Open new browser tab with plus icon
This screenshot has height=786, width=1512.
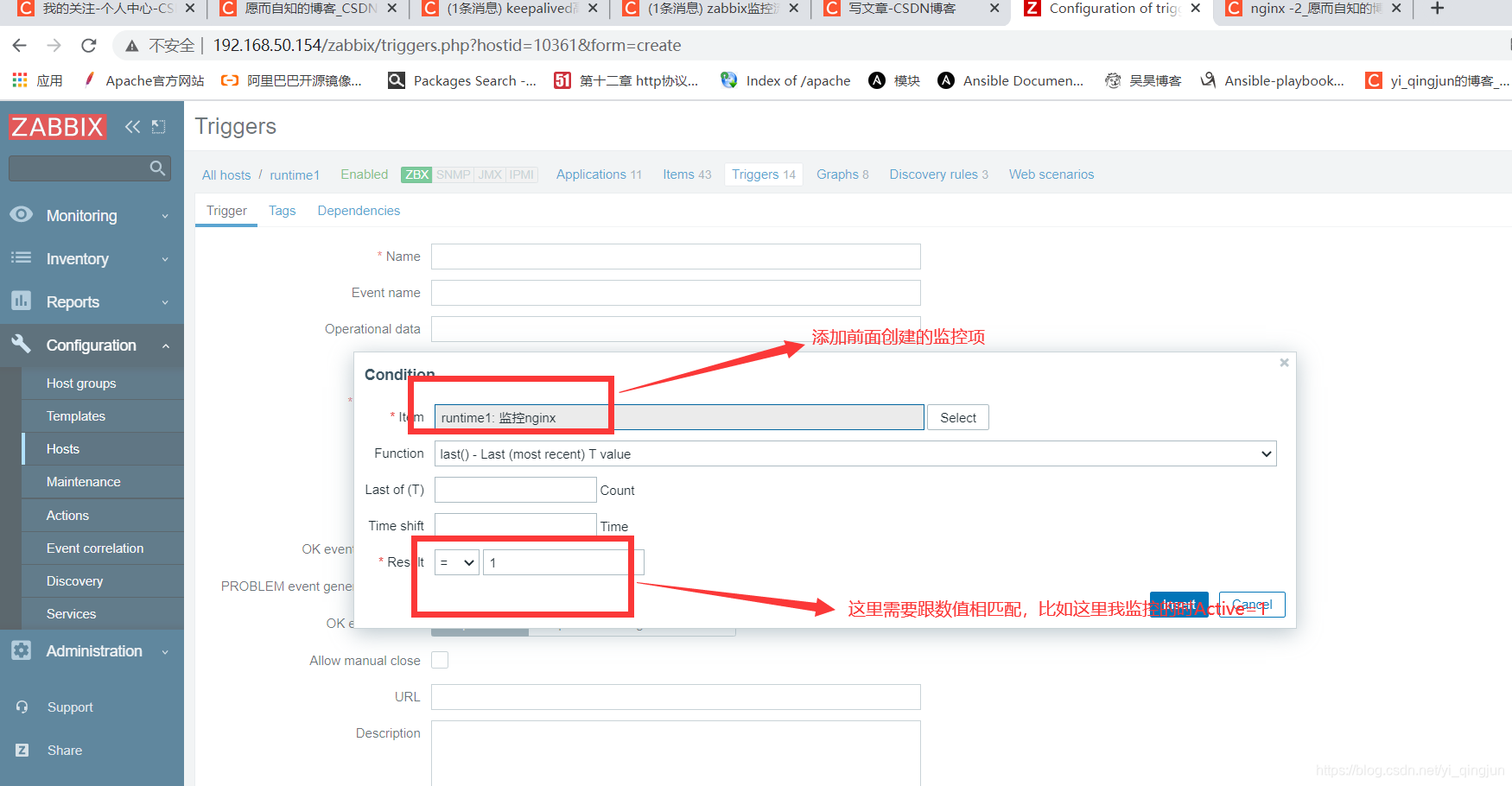tap(1437, 9)
